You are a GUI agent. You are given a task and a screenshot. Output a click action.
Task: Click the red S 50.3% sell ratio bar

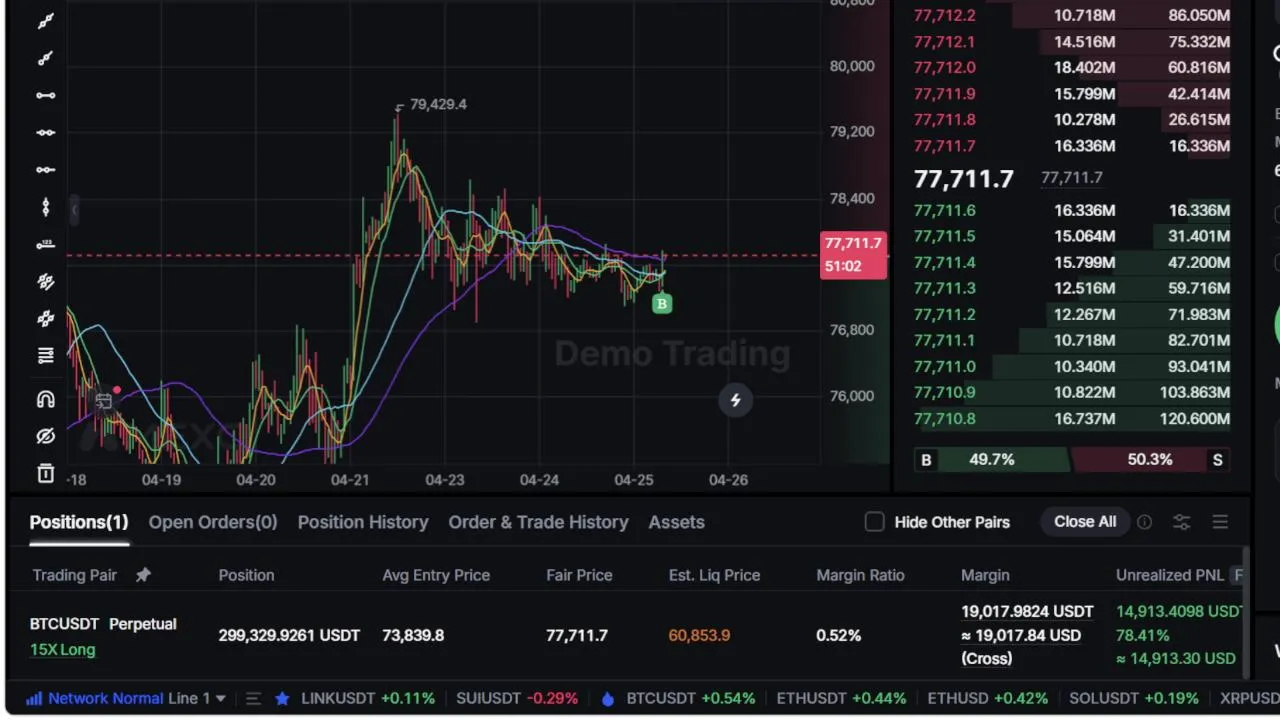pos(1152,460)
